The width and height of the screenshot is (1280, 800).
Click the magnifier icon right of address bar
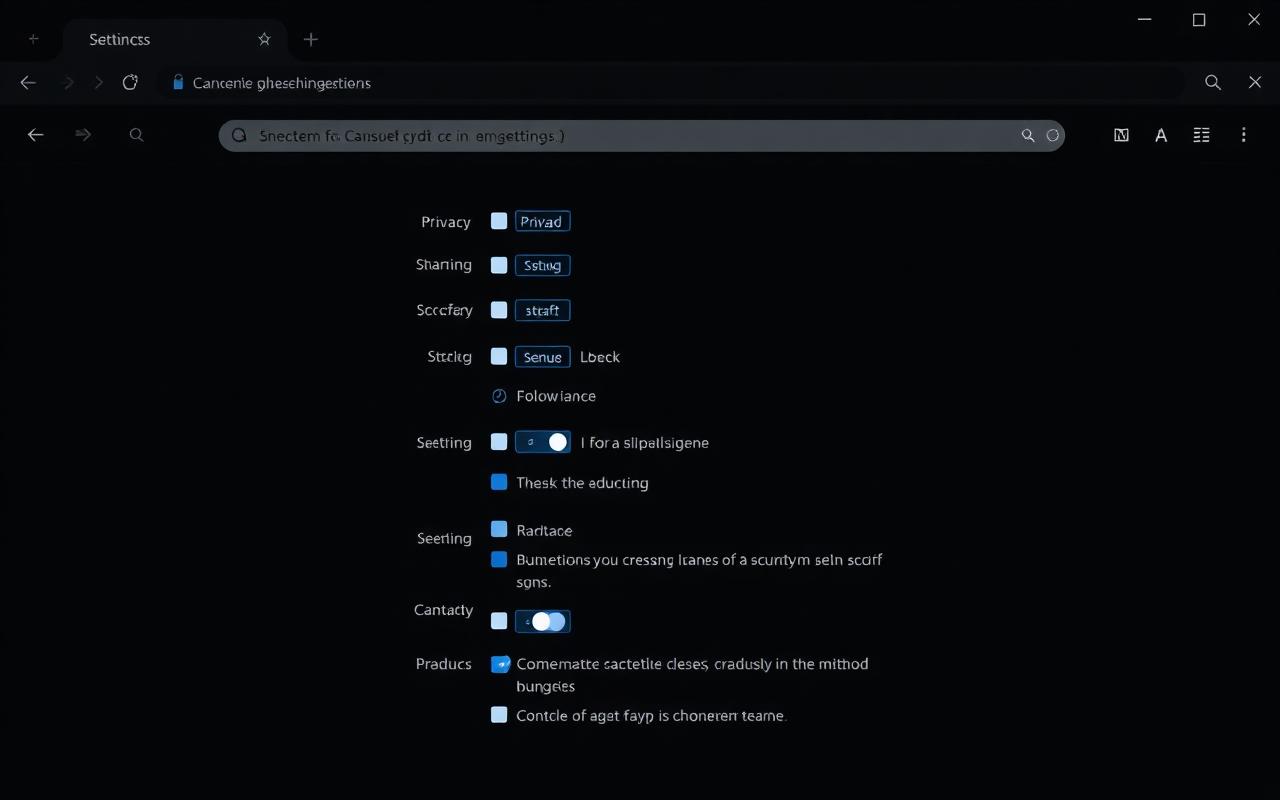1213,83
